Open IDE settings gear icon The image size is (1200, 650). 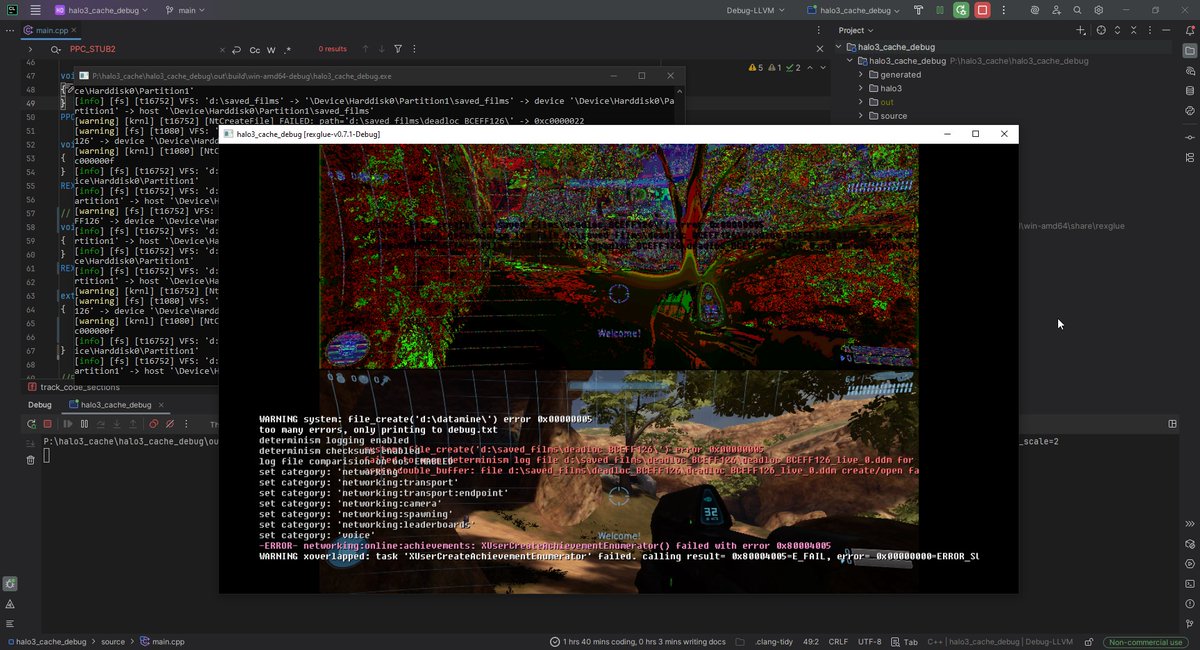point(1098,10)
